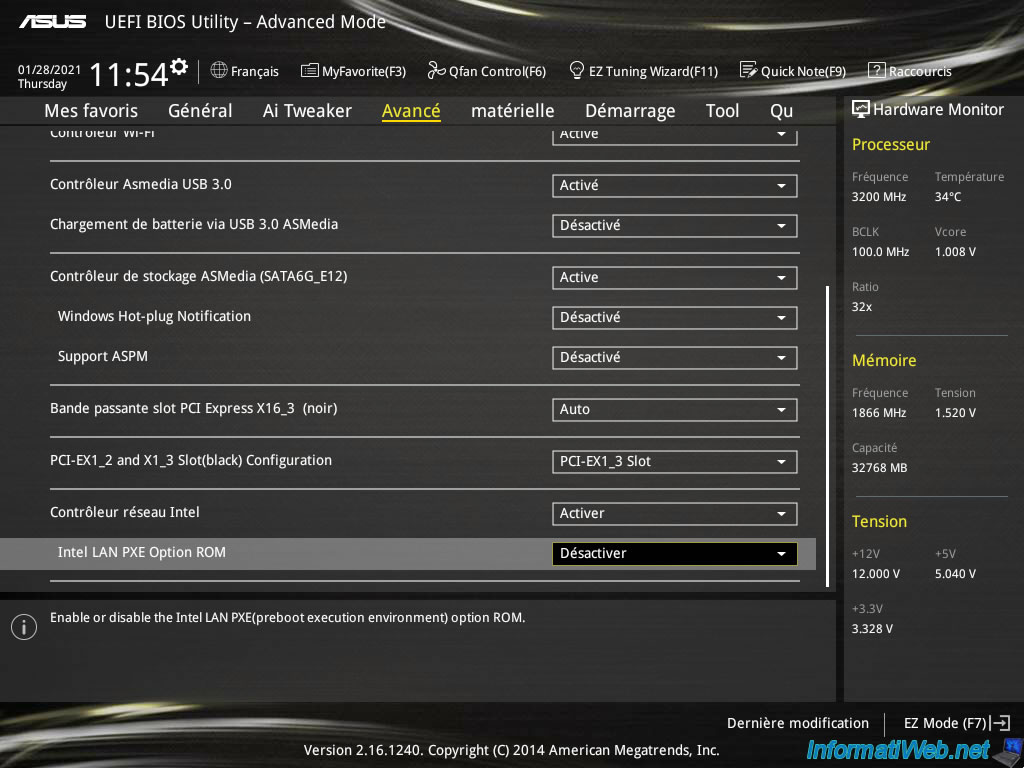This screenshot has width=1024, height=768.
Task: Open Quick Note(F9) notepad icon
Action: (748, 71)
